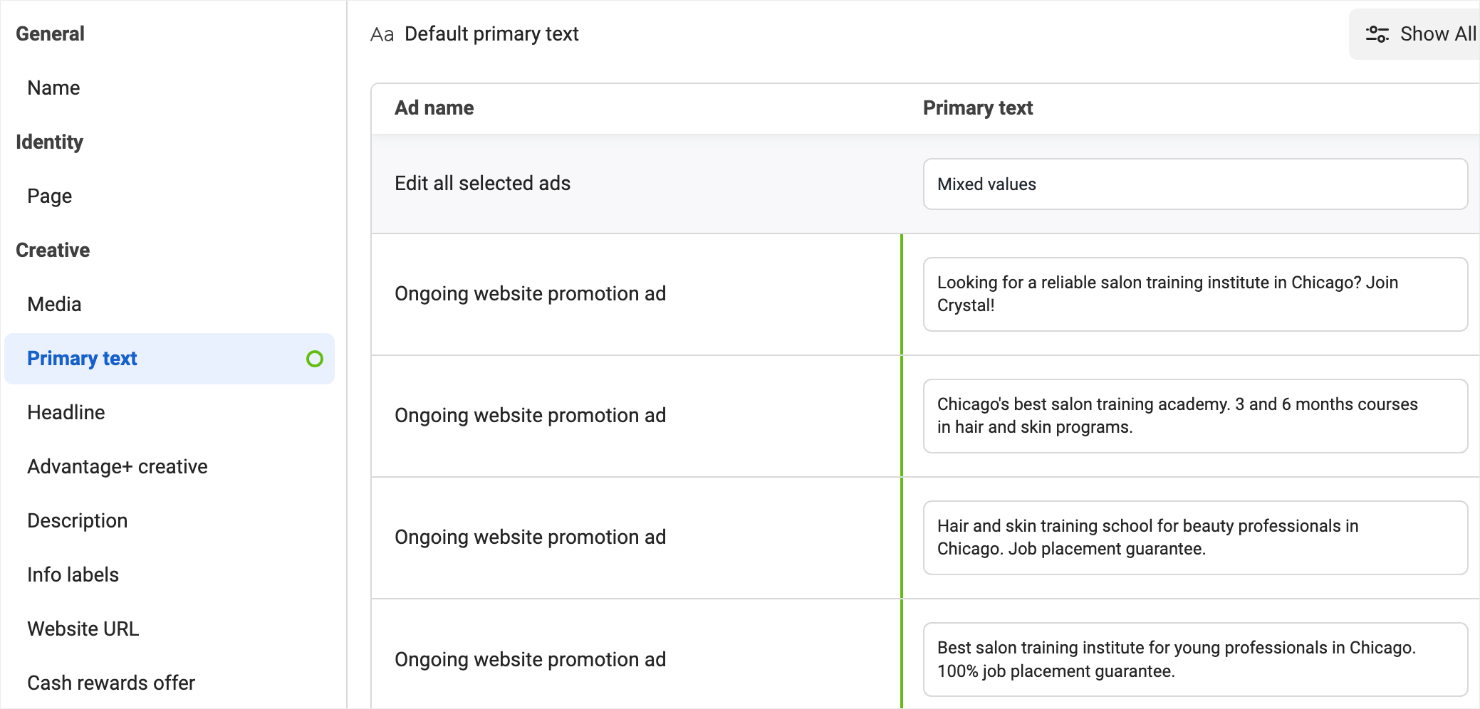The width and height of the screenshot is (1480, 709).
Task: Select the Website URL sidebar item
Action: pyautogui.click(x=83, y=628)
